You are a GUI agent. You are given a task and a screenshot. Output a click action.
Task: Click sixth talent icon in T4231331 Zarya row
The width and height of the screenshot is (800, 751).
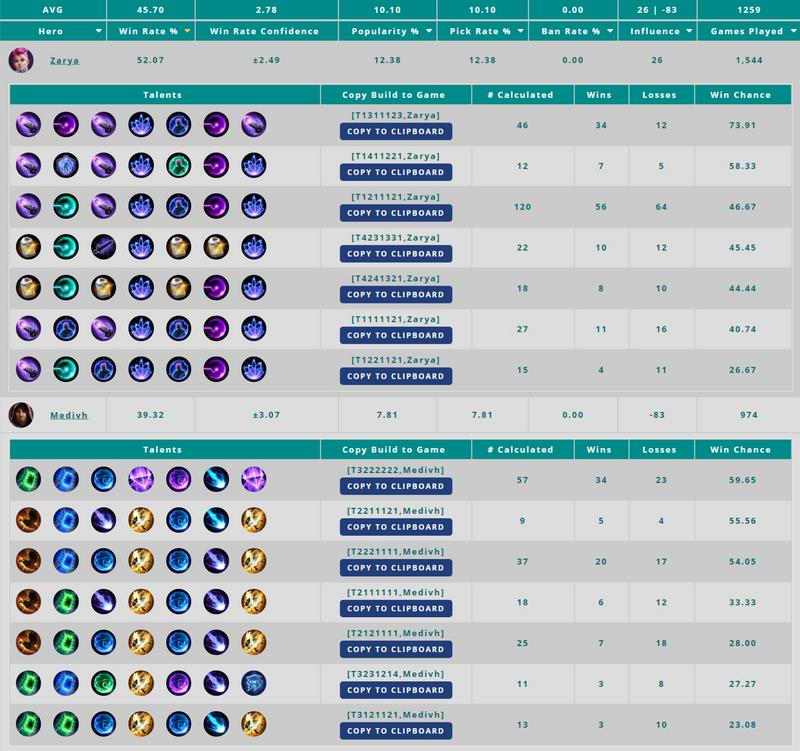(x=216, y=247)
